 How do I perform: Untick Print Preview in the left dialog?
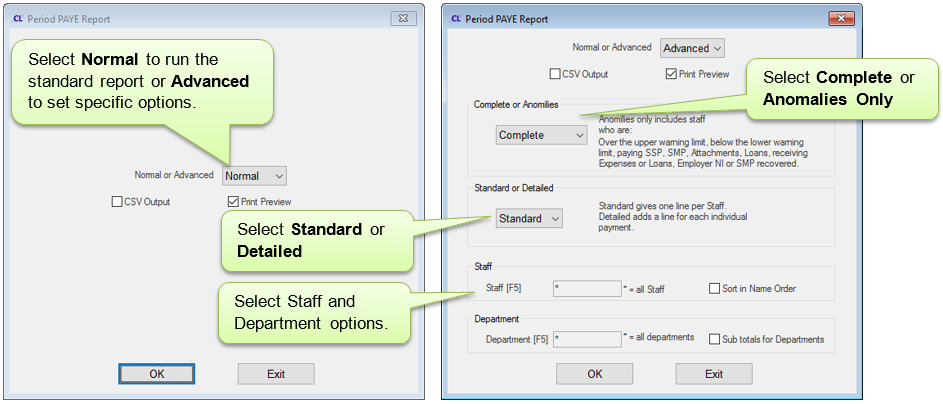point(232,202)
